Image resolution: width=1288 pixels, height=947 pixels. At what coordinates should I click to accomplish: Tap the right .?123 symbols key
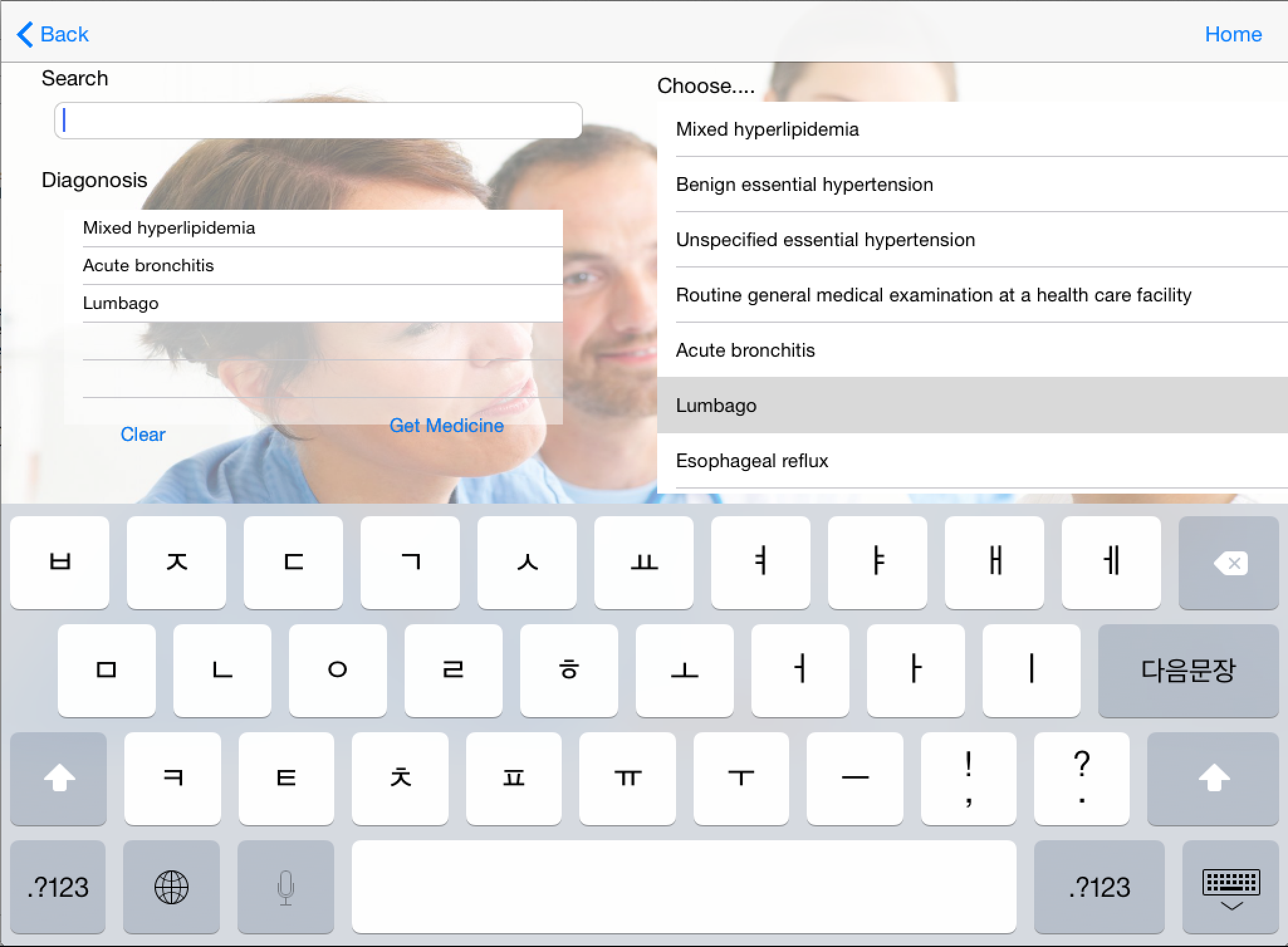click(1099, 887)
